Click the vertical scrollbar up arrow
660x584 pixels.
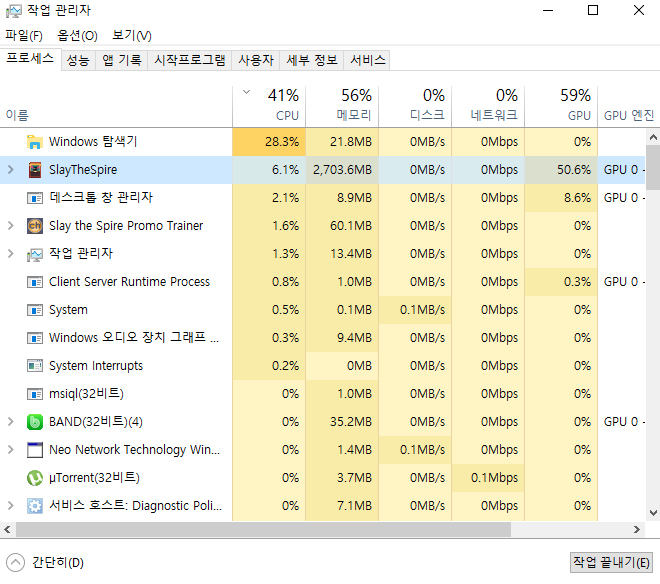tap(653, 137)
